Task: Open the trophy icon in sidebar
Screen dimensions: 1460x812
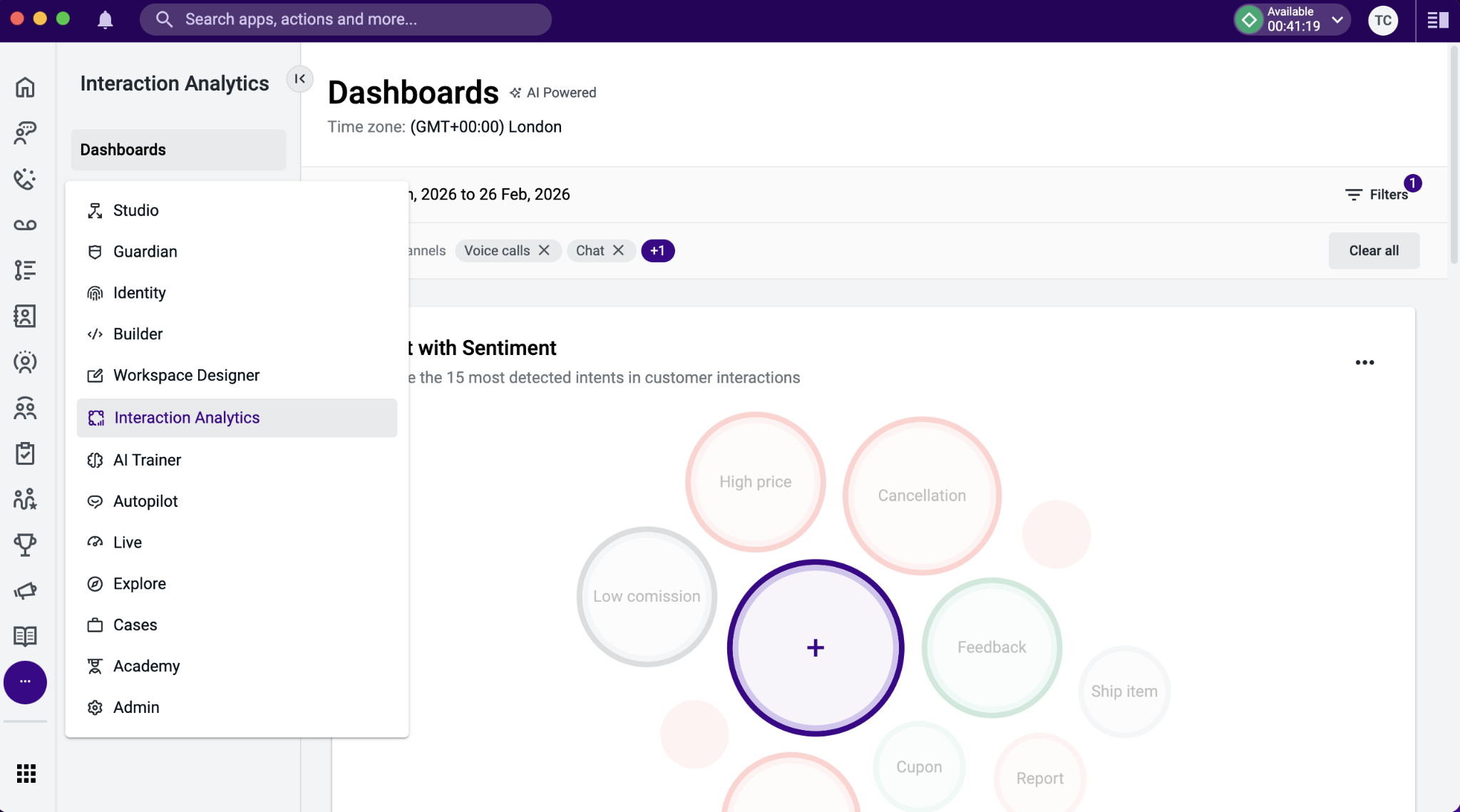Action: (25, 545)
